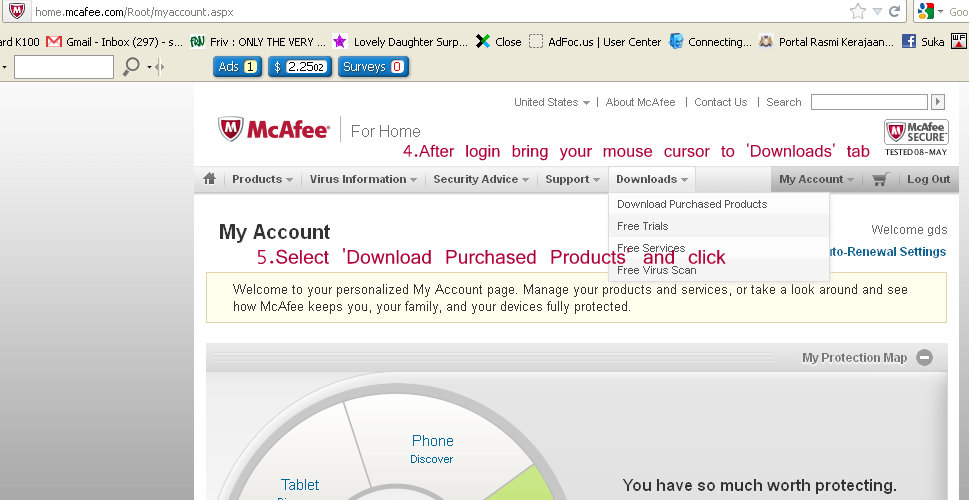Expand the Security Advice menu

click(x=481, y=179)
